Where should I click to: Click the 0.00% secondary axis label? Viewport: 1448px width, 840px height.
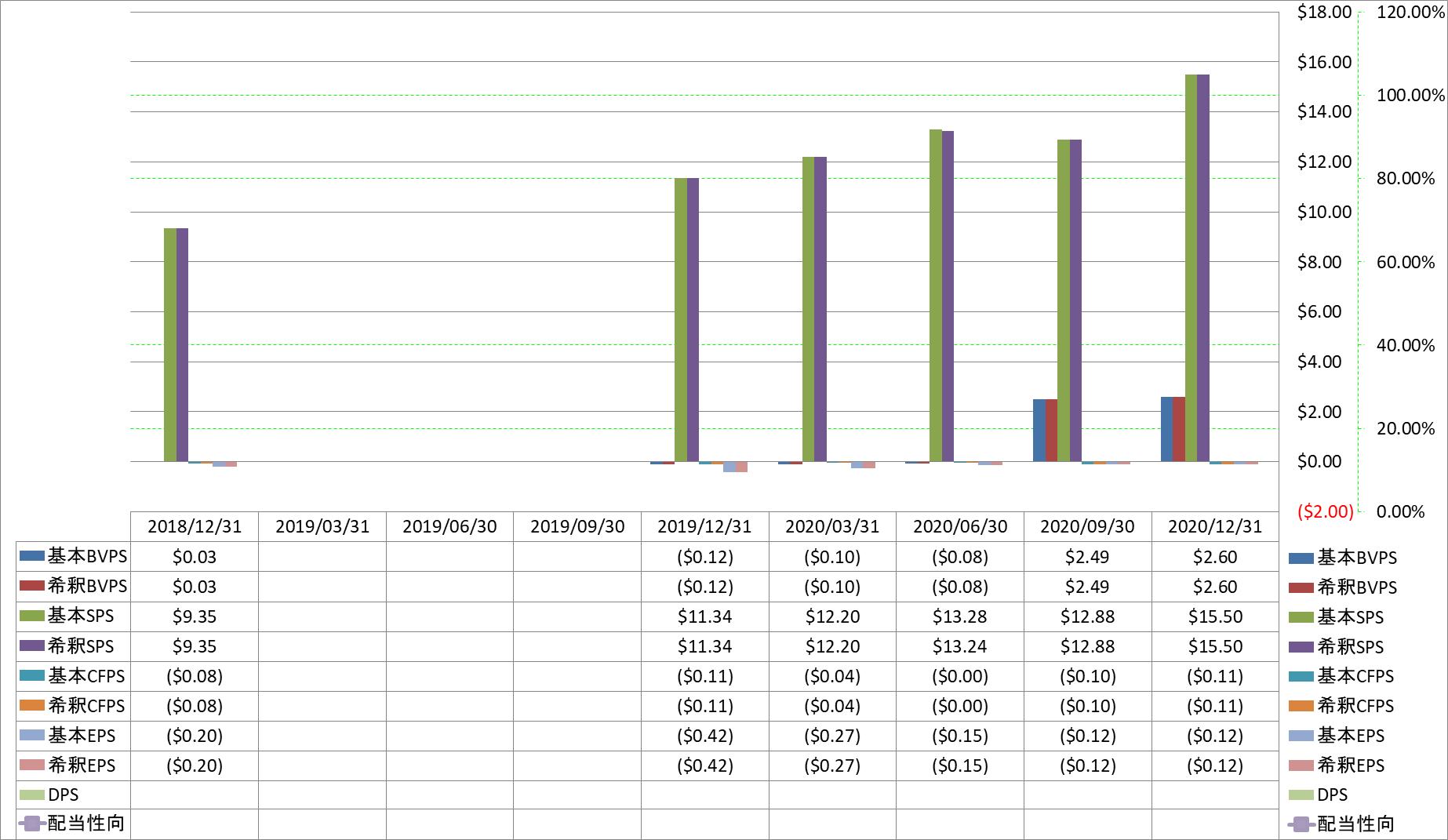click(1401, 511)
